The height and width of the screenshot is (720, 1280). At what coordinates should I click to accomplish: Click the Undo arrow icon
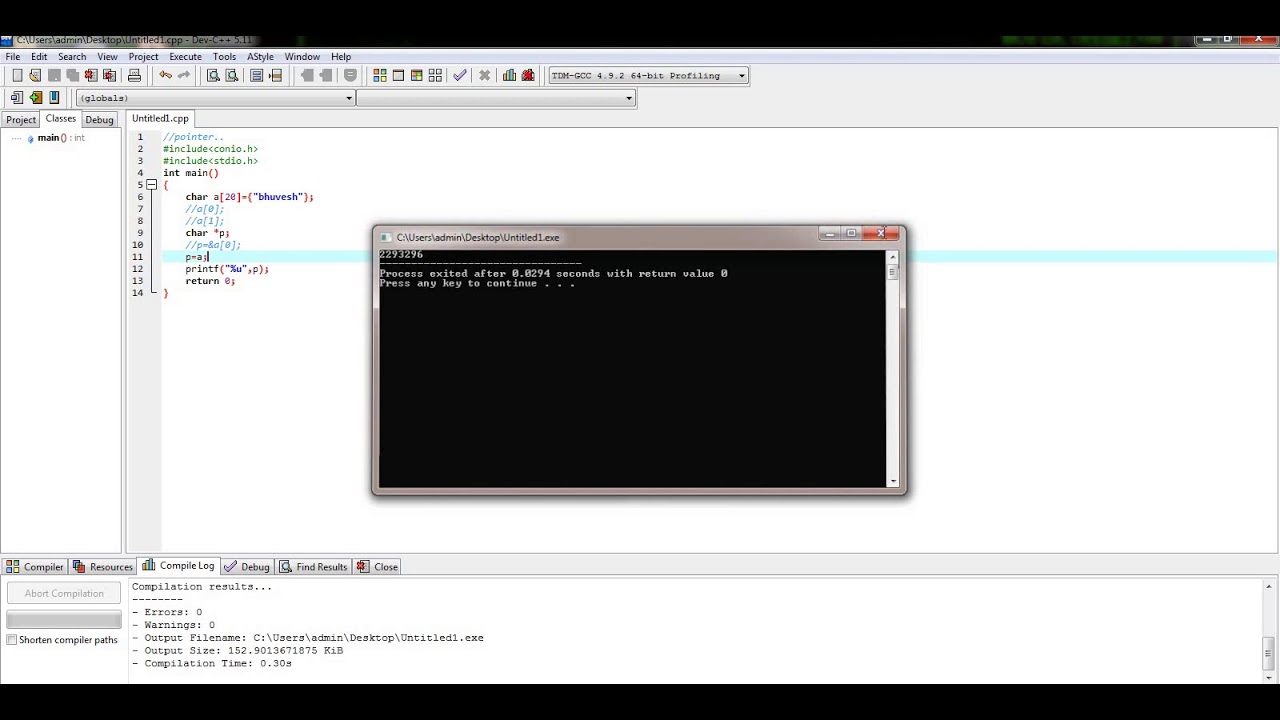click(165, 75)
